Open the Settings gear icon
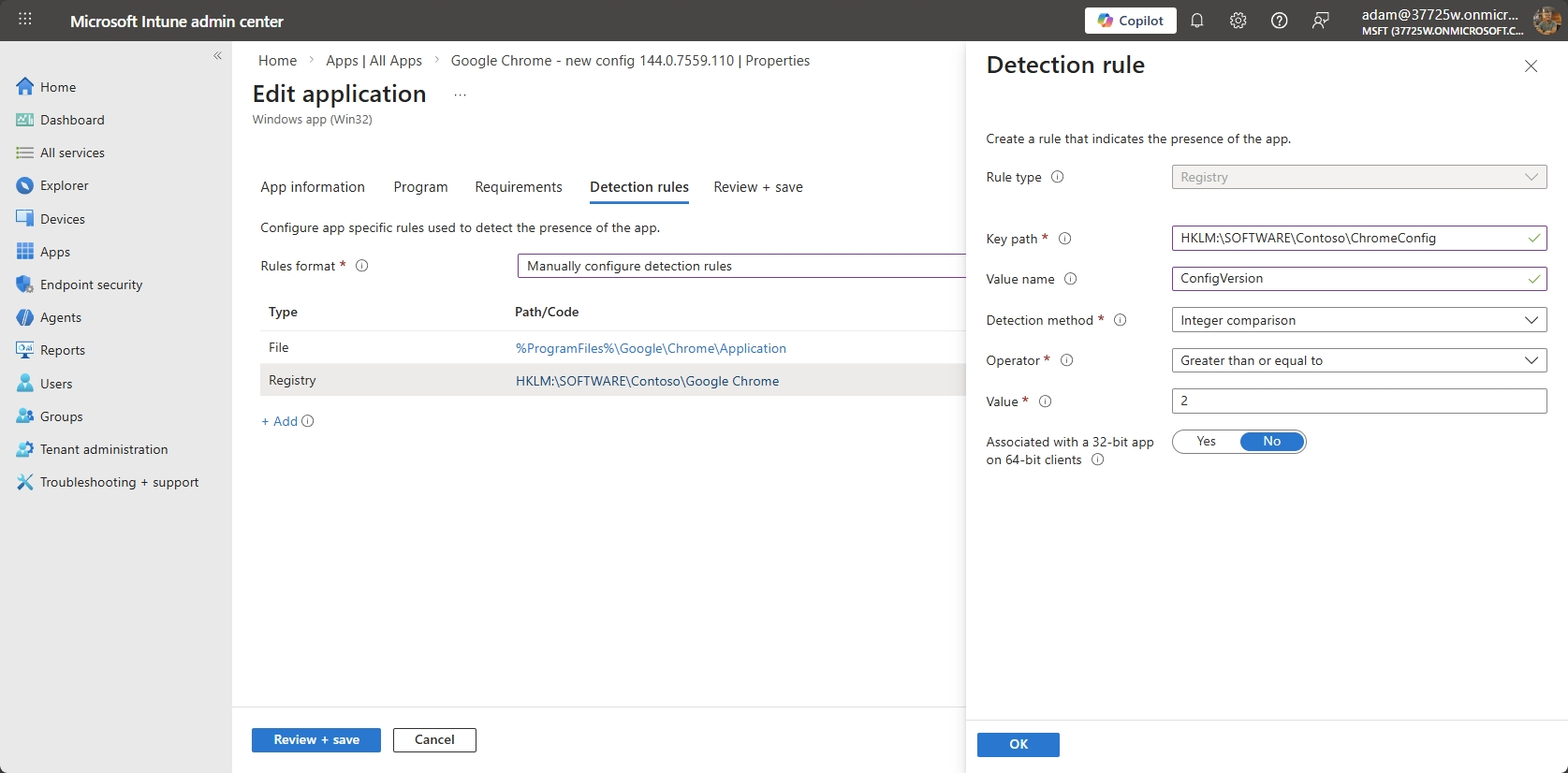This screenshot has width=1568, height=773. click(x=1238, y=21)
